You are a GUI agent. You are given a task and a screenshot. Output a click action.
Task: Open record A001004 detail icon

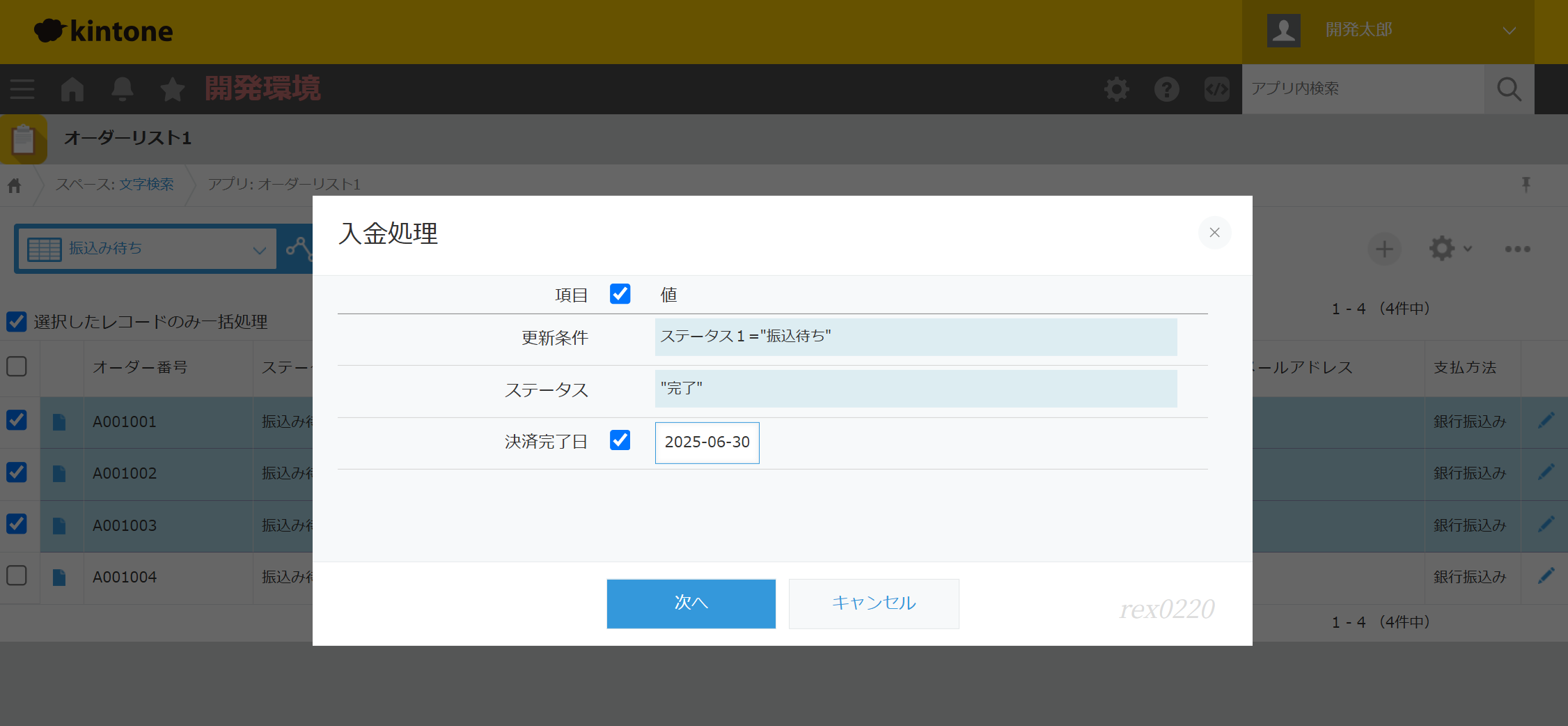(x=59, y=578)
